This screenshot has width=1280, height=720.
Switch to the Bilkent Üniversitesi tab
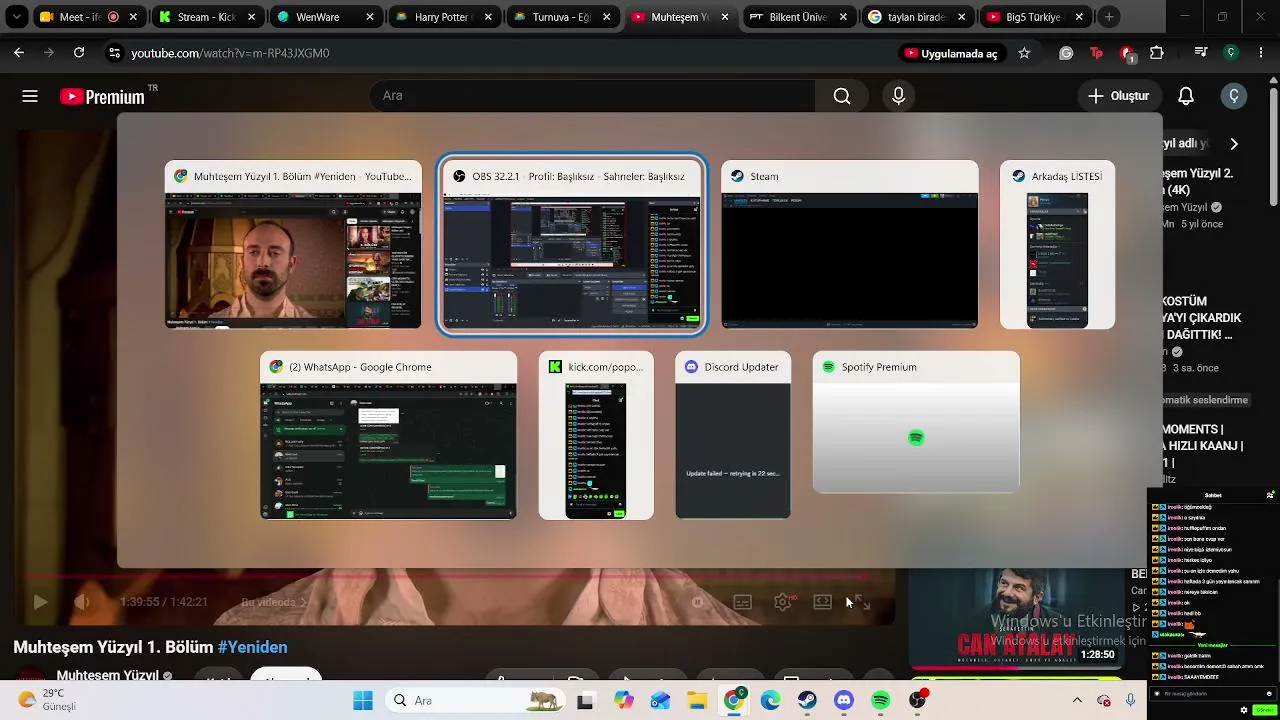[798, 17]
